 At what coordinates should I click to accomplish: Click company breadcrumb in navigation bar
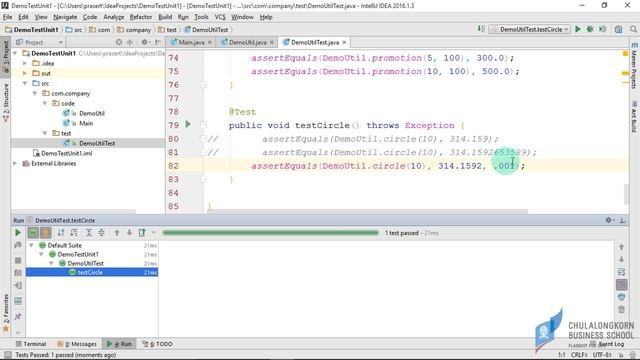134,30
